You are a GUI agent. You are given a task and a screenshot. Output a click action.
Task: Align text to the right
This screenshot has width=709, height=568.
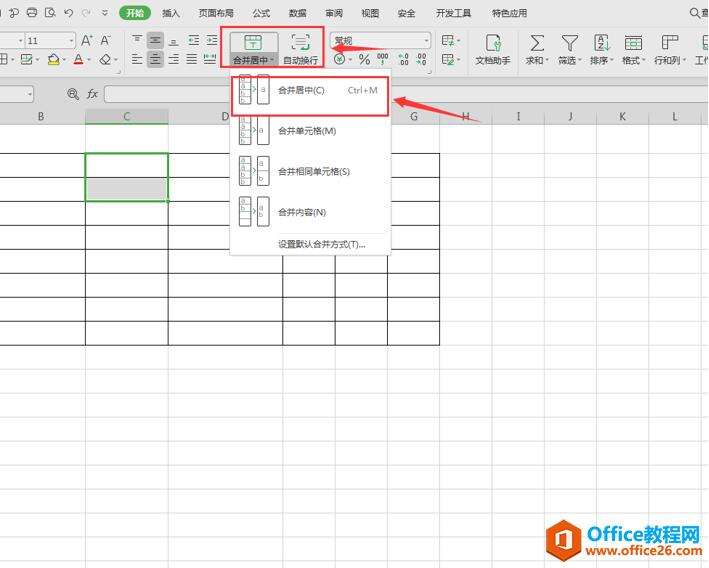click(x=173, y=59)
